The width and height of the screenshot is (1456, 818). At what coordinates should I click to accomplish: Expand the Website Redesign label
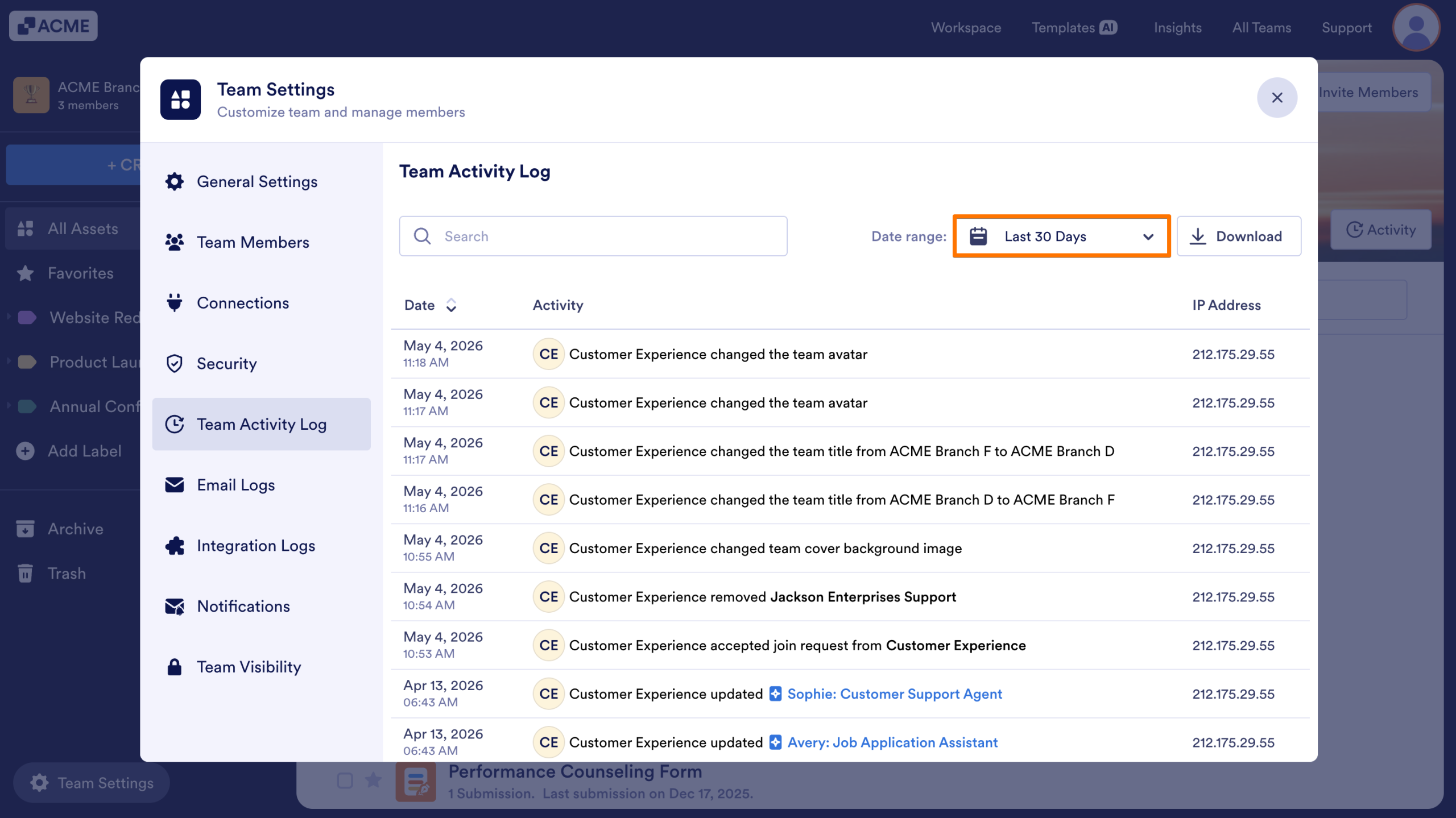(9, 317)
